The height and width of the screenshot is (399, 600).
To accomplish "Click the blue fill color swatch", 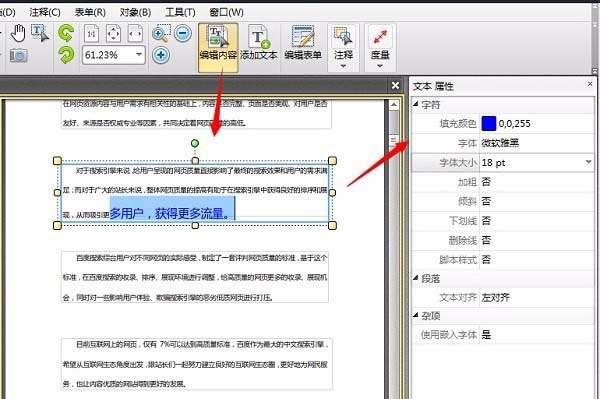I will click(x=489, y=124).
